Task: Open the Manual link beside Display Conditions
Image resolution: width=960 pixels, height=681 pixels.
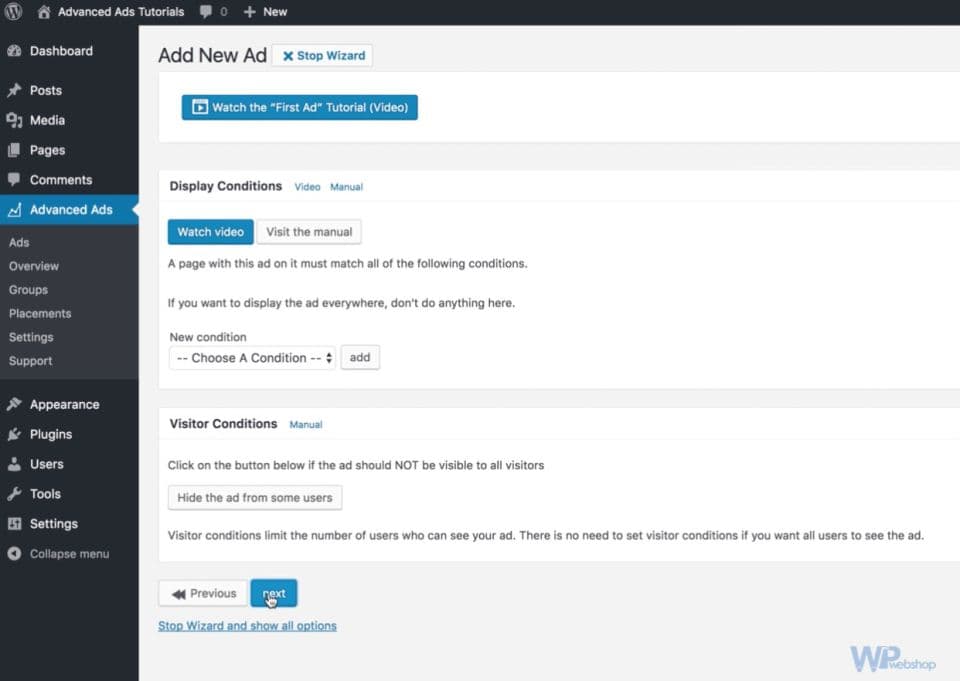Action: click(347, 187)
